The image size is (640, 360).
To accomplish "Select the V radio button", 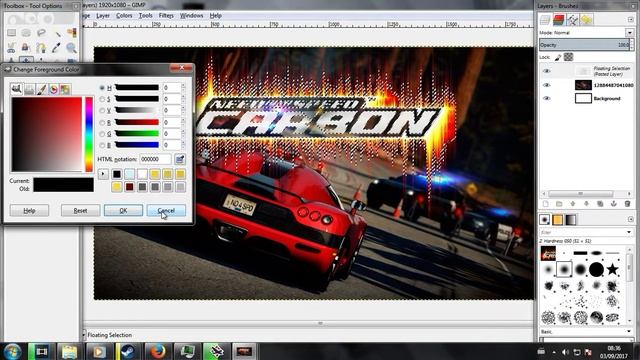I will pyautogui.click(x=102, y=110).
